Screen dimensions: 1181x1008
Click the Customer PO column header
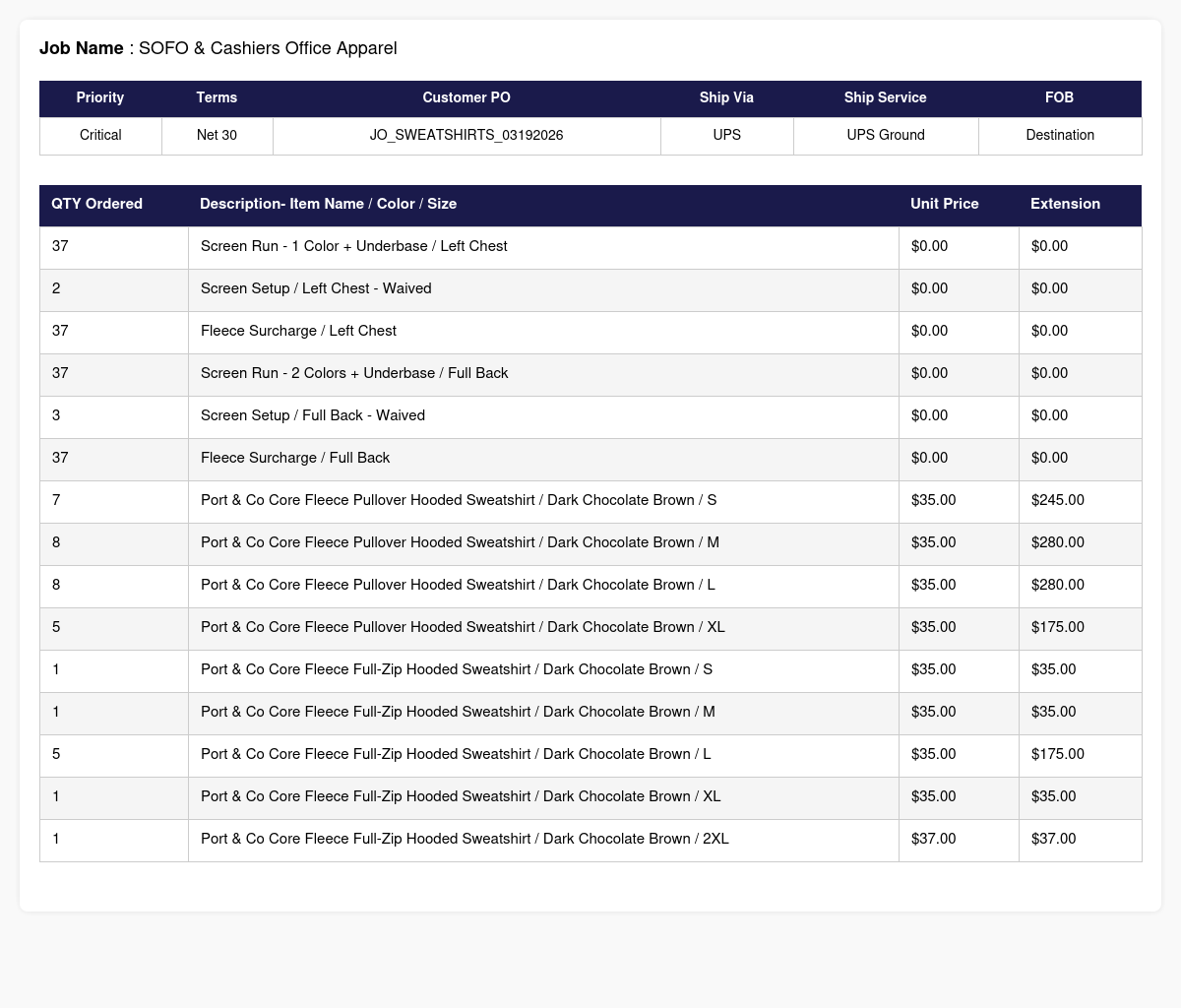466,97
